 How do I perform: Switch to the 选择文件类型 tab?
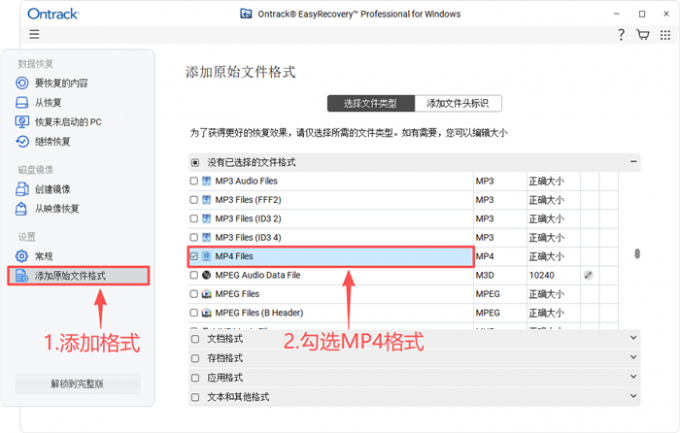371,103
